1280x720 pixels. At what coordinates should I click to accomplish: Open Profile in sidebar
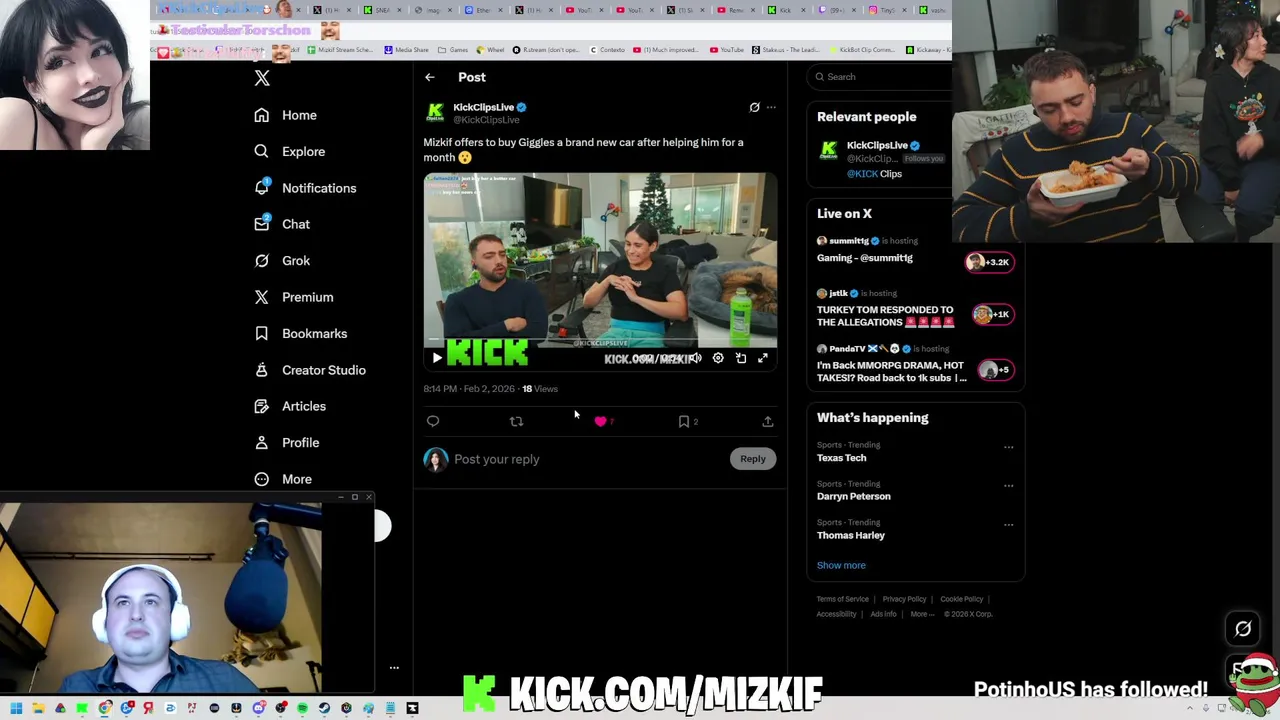click(287, 442)
